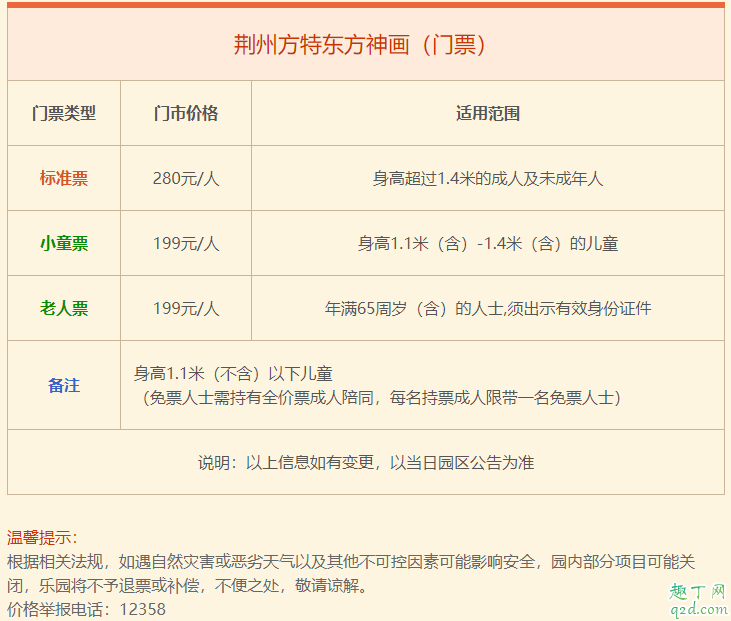
Task: Click the 199元/人 price in 小童票 row
Action: (x=186, y=243)
